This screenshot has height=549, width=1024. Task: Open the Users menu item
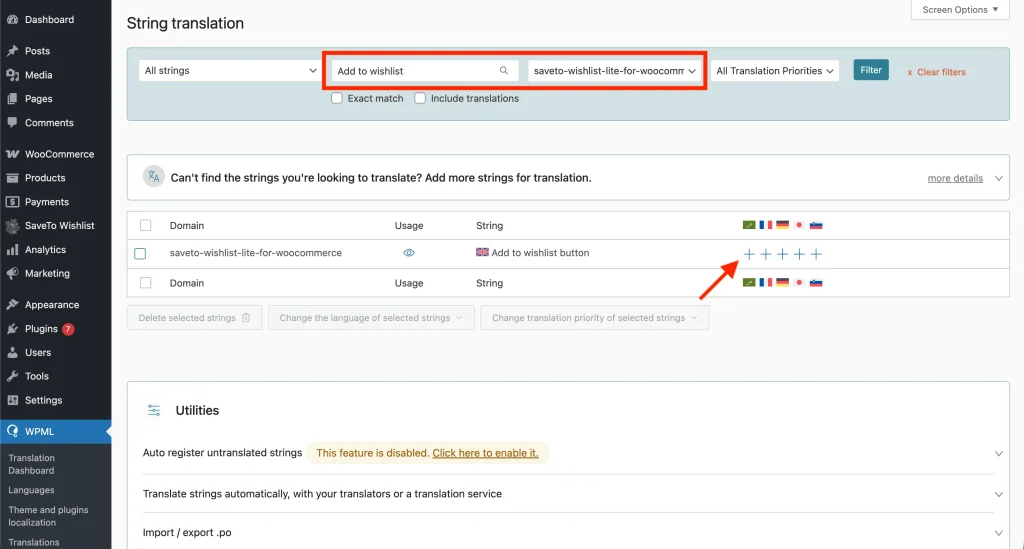(x=56, y=353)
